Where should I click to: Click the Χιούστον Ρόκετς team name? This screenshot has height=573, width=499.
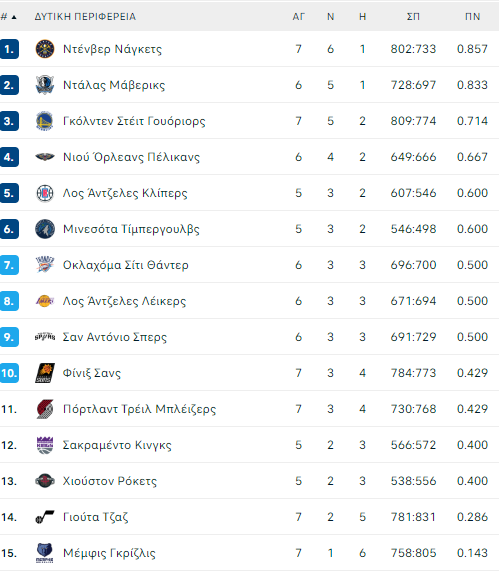point(110,481)
